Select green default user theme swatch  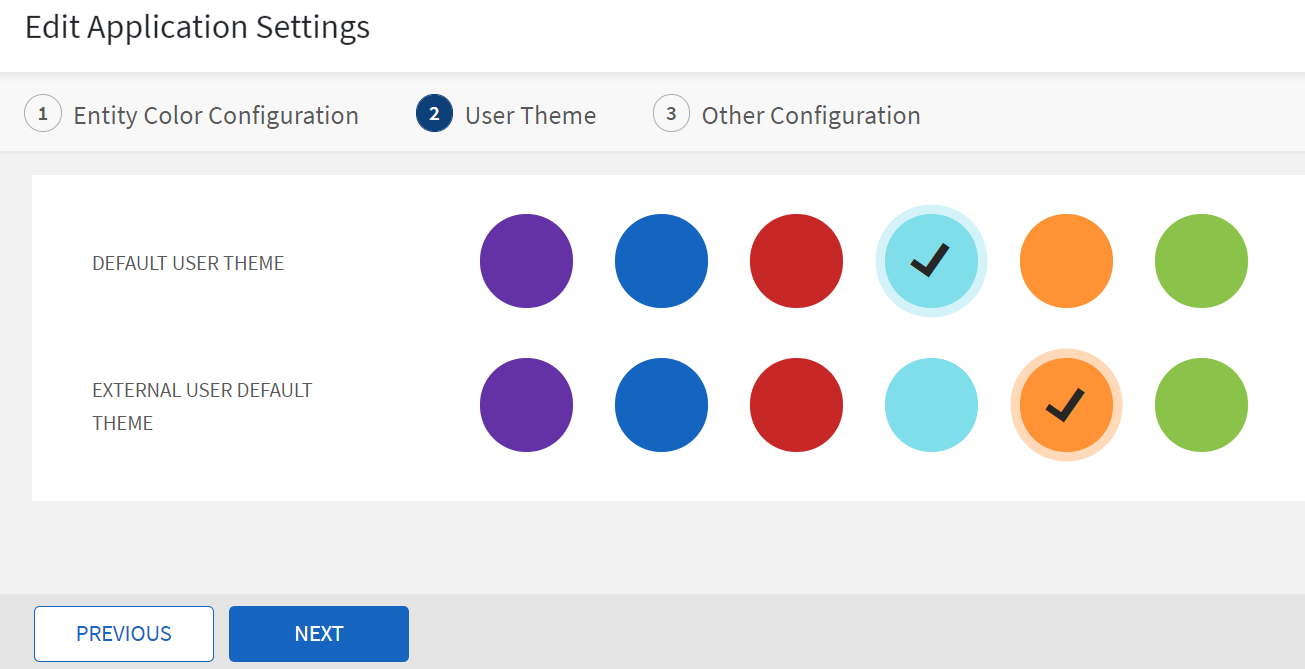coord(1201,261)
